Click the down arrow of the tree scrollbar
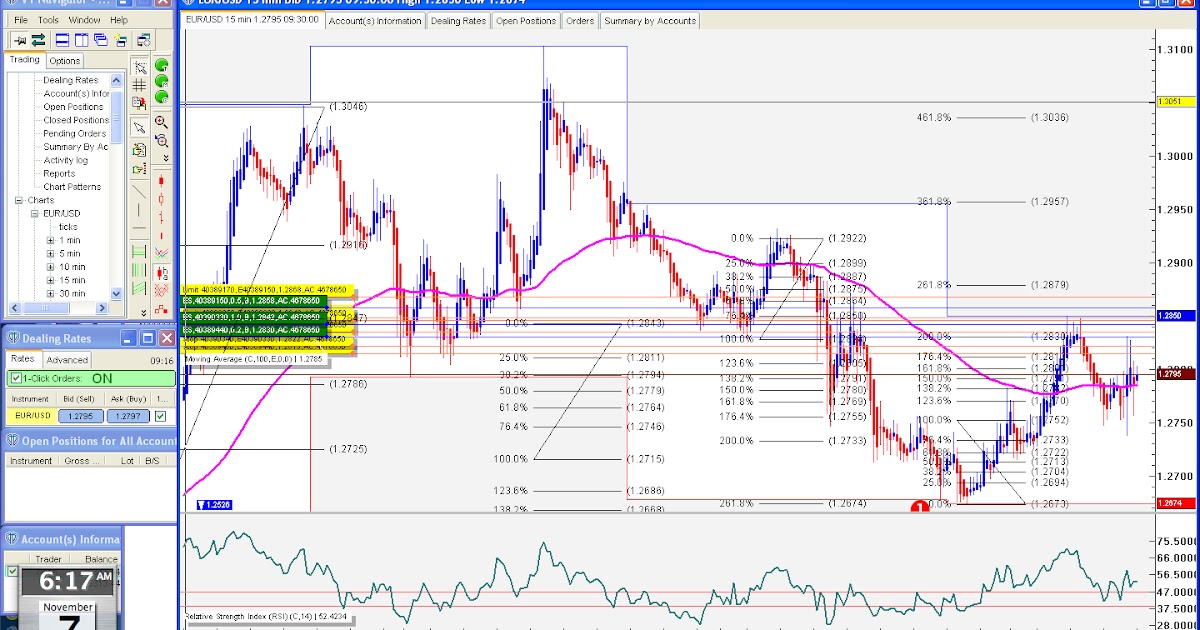The height and width of the screenshot is (630, 1200). point(116,293)
